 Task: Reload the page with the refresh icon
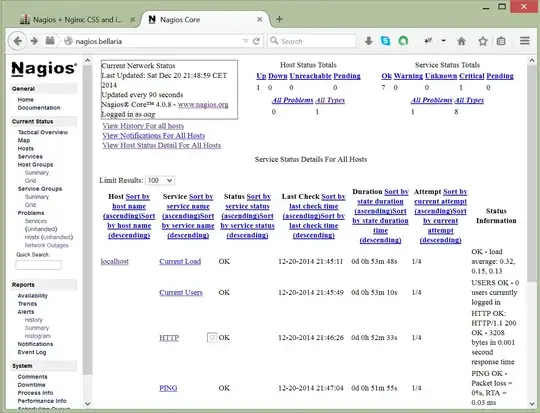click(256, 41)
